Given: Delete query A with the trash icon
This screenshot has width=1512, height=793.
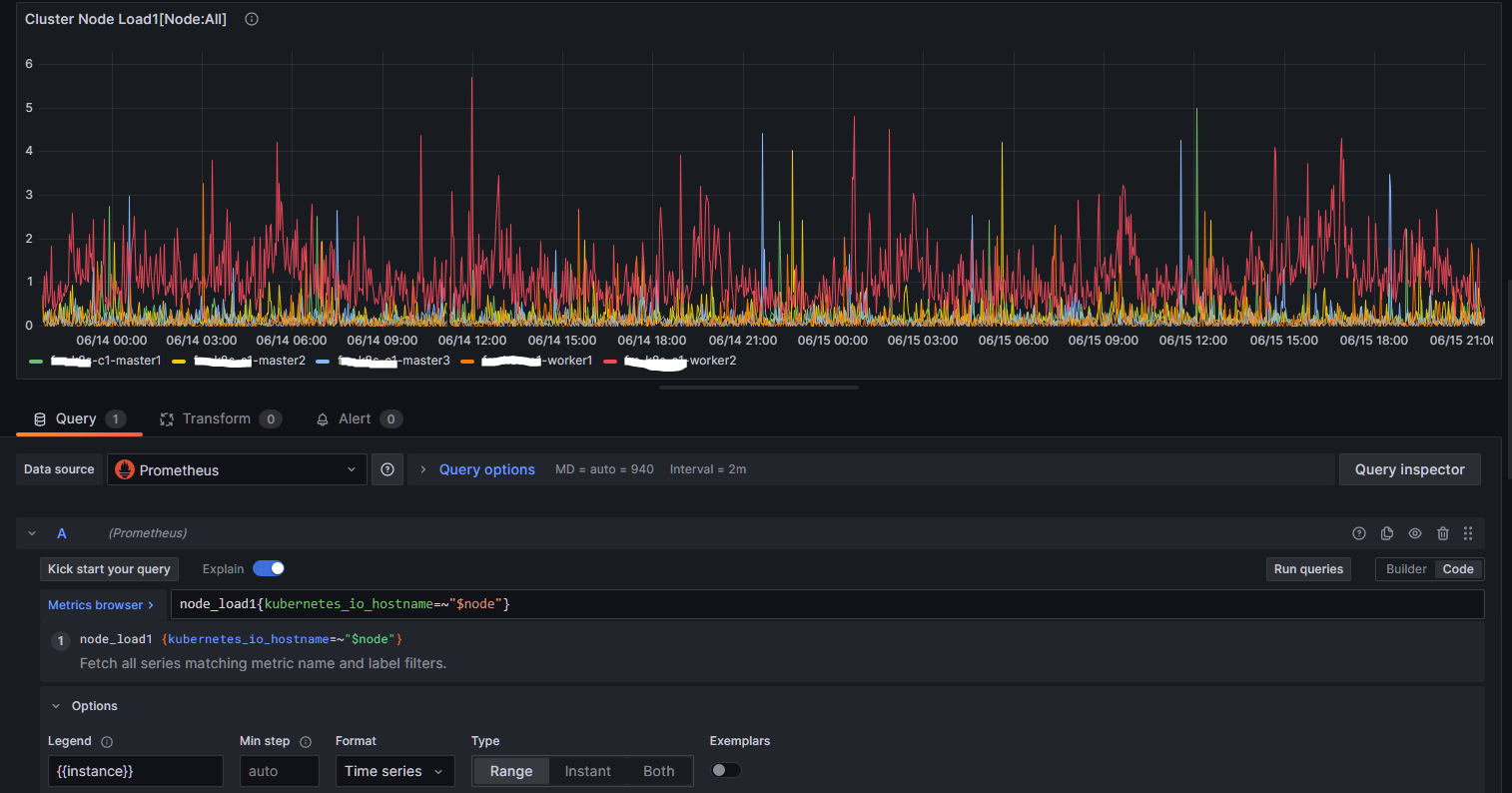Looking at the screenshot, I should coord(1442,533).
